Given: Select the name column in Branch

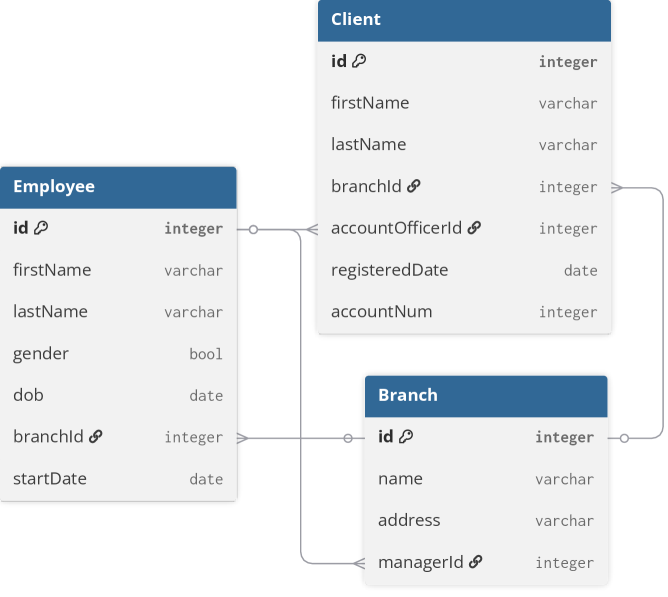Looking at the screenshot, I should point(400,479).
